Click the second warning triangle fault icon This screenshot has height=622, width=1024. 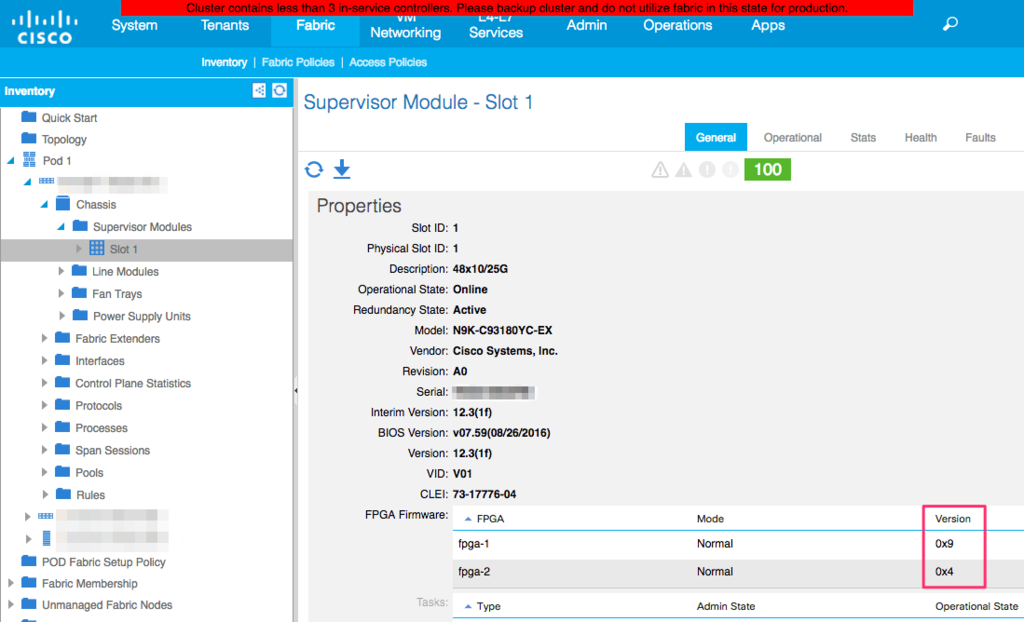[x=684, y=170]
